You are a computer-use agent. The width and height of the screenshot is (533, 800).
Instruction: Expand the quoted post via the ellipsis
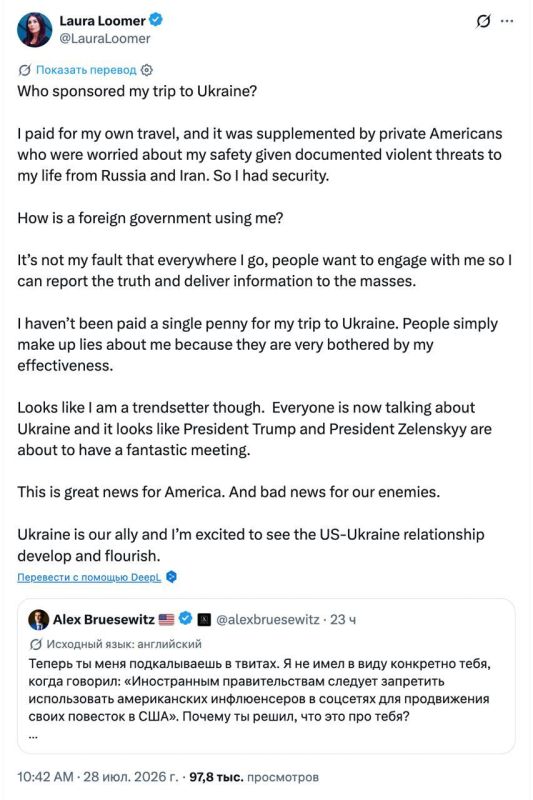coord(33,736)
